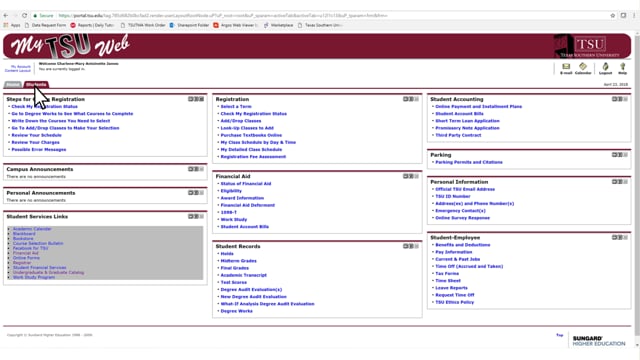Open What-If Analysis Degree Audit Evaluation
This screenshot has width=640, height=360.
(x=267, y=304)
